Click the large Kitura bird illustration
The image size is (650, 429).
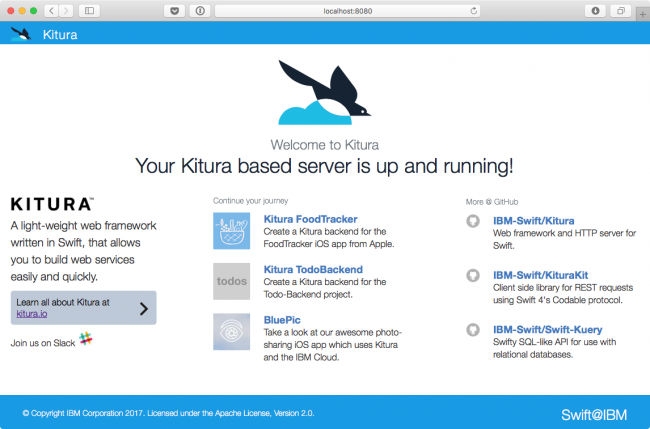325,92
